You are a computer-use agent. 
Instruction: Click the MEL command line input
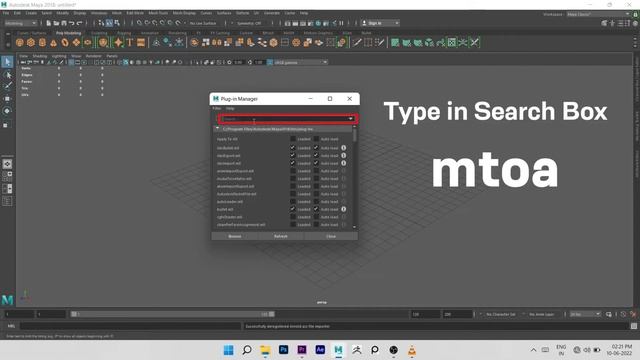[x=130, y=326]
